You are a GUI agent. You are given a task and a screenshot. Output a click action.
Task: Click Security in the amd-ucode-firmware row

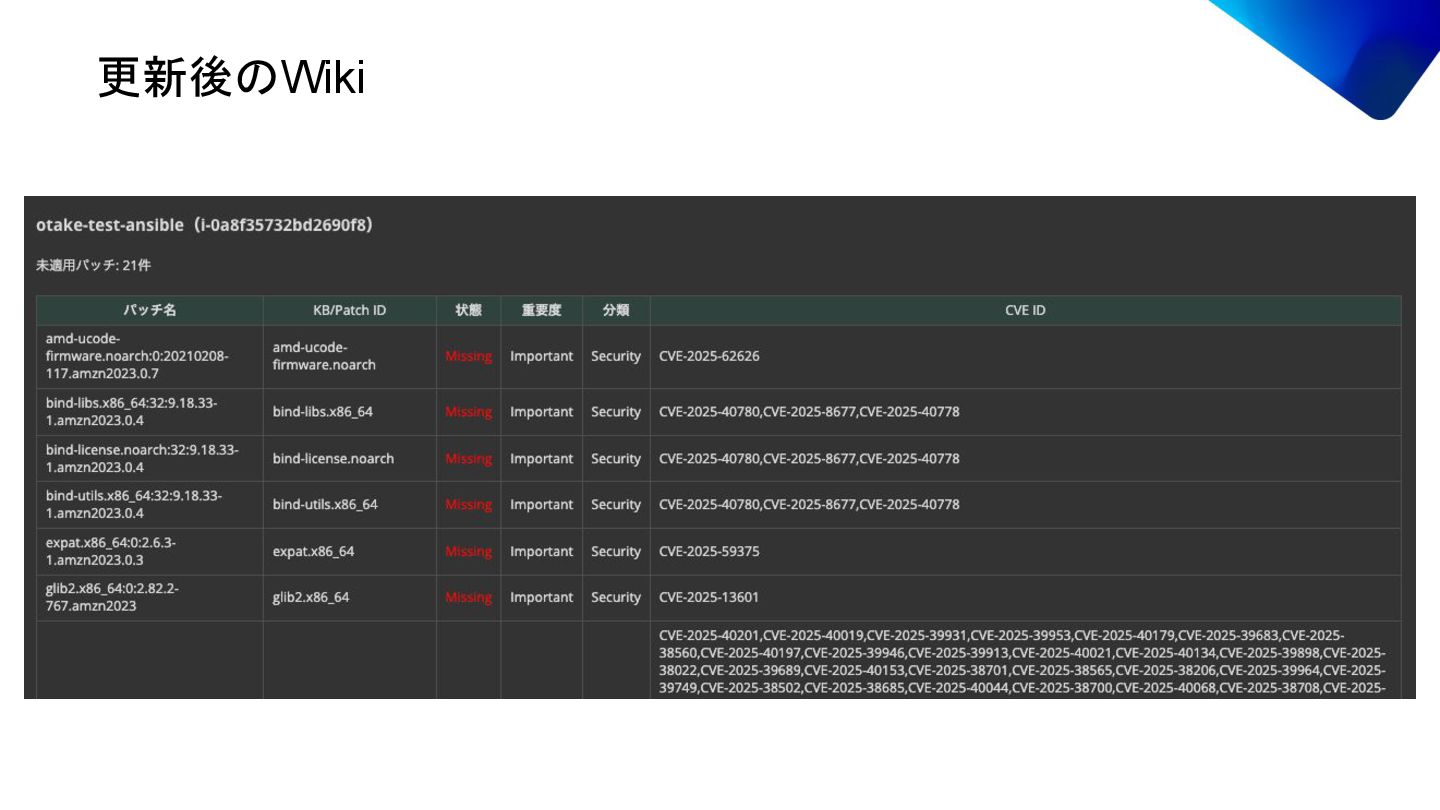pos(615,356)
